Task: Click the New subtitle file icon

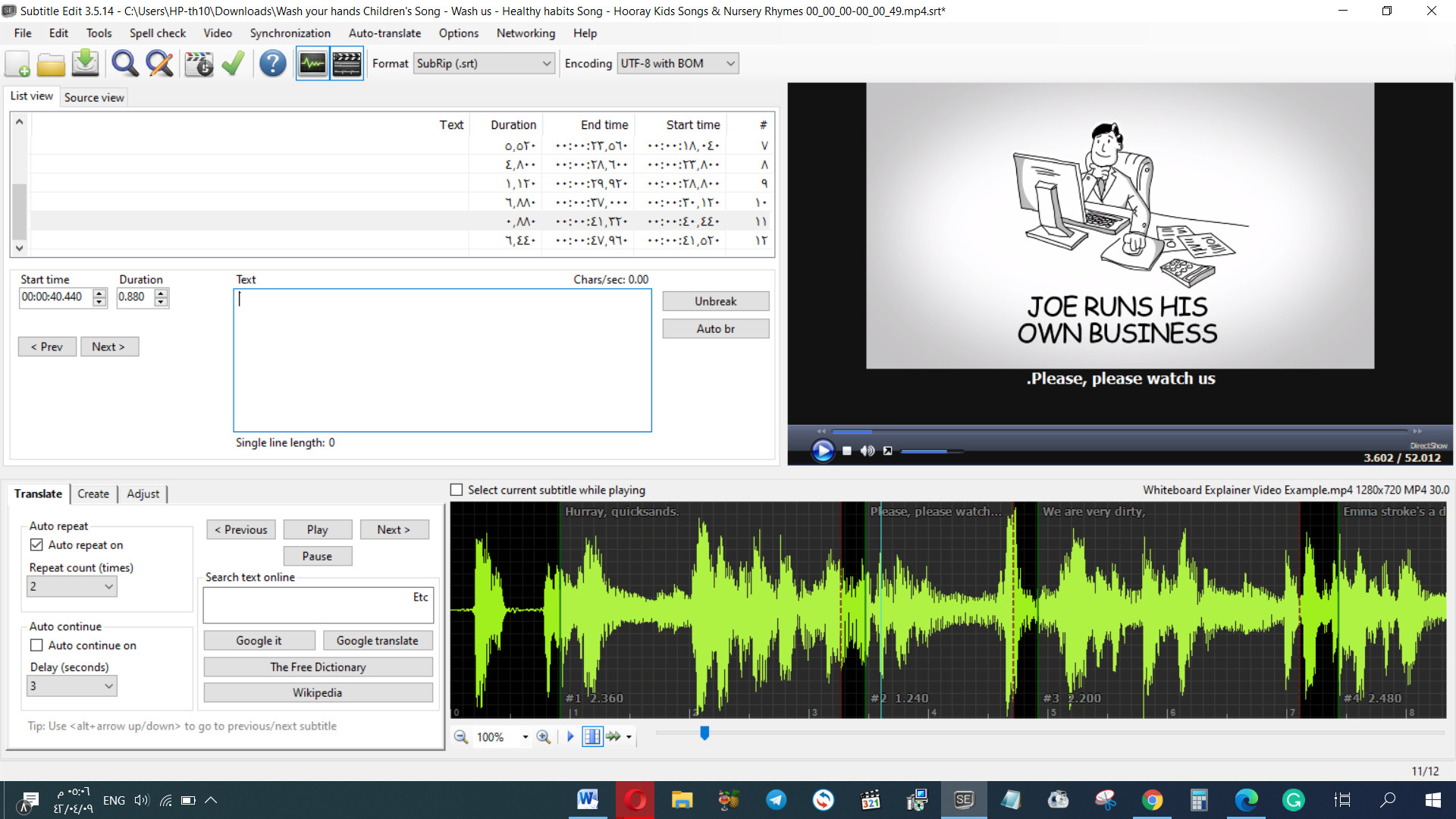Action: click(17, 64)
